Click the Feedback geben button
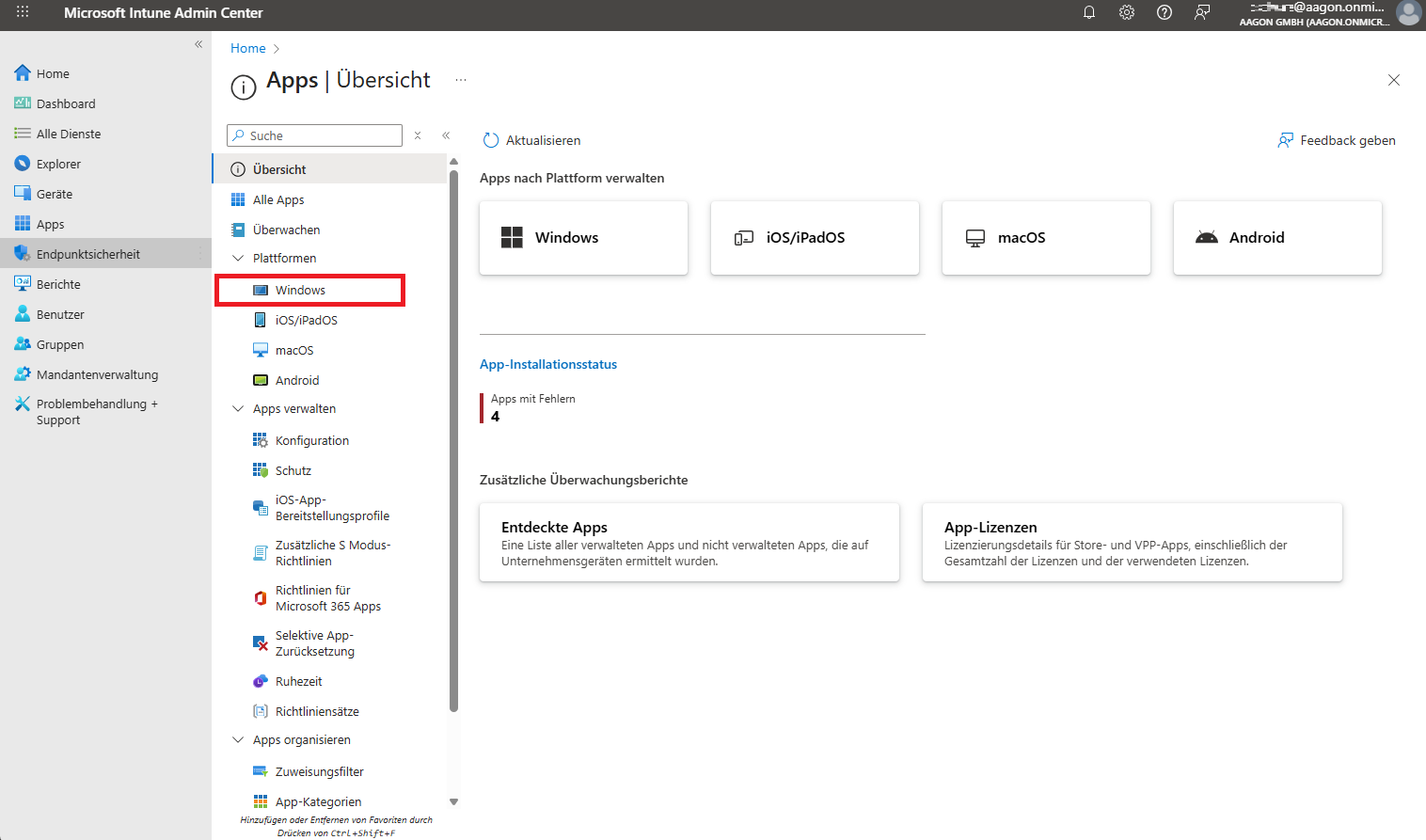 coord(1337,140)
